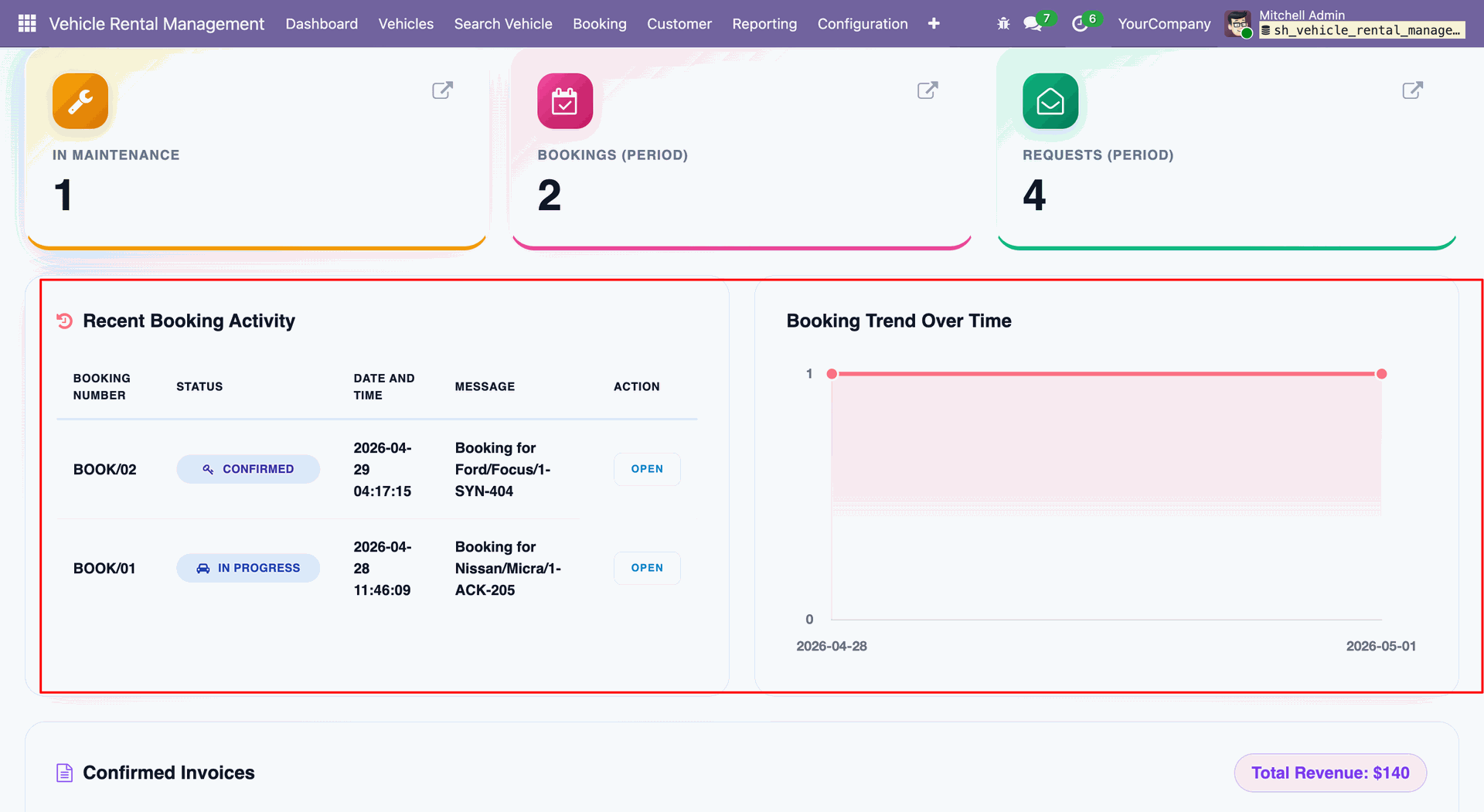Click the pink calendar bookings icon
The image size is (1484, 812).
(x=565, y=101)
